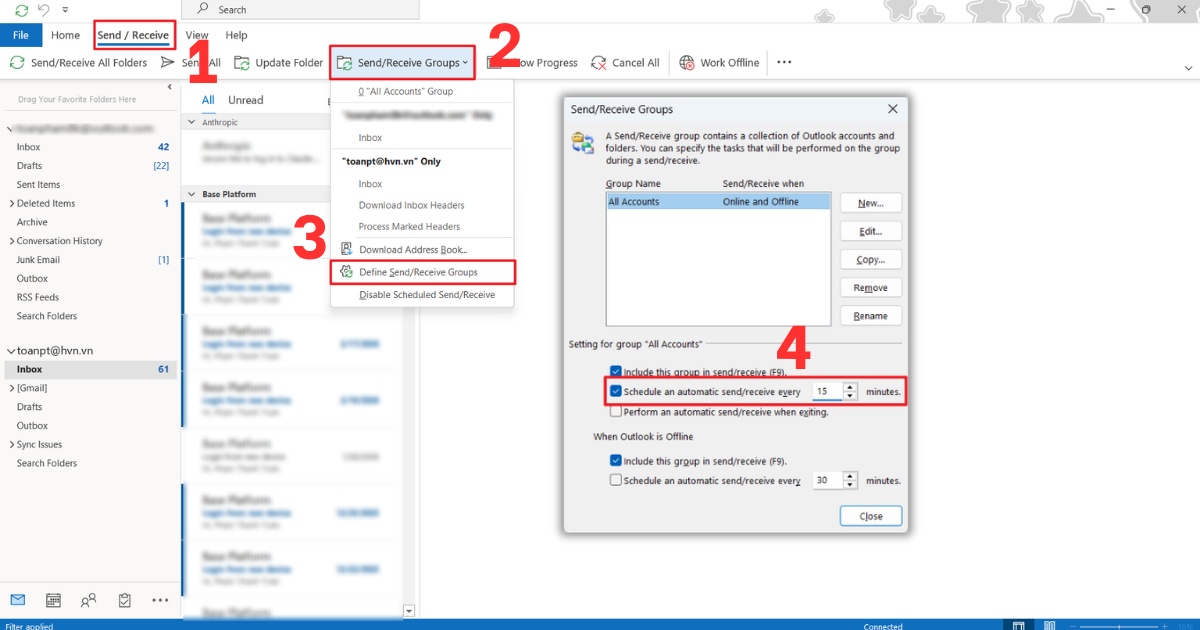This screenshot has width=1200, height=630.
Task: Open the RSS Feeds folder
Action: click(37, 297)
